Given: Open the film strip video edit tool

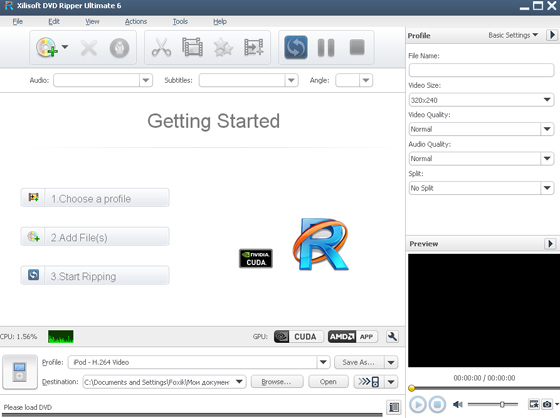Looking at the screenshot, I should (x=192, y=48).
